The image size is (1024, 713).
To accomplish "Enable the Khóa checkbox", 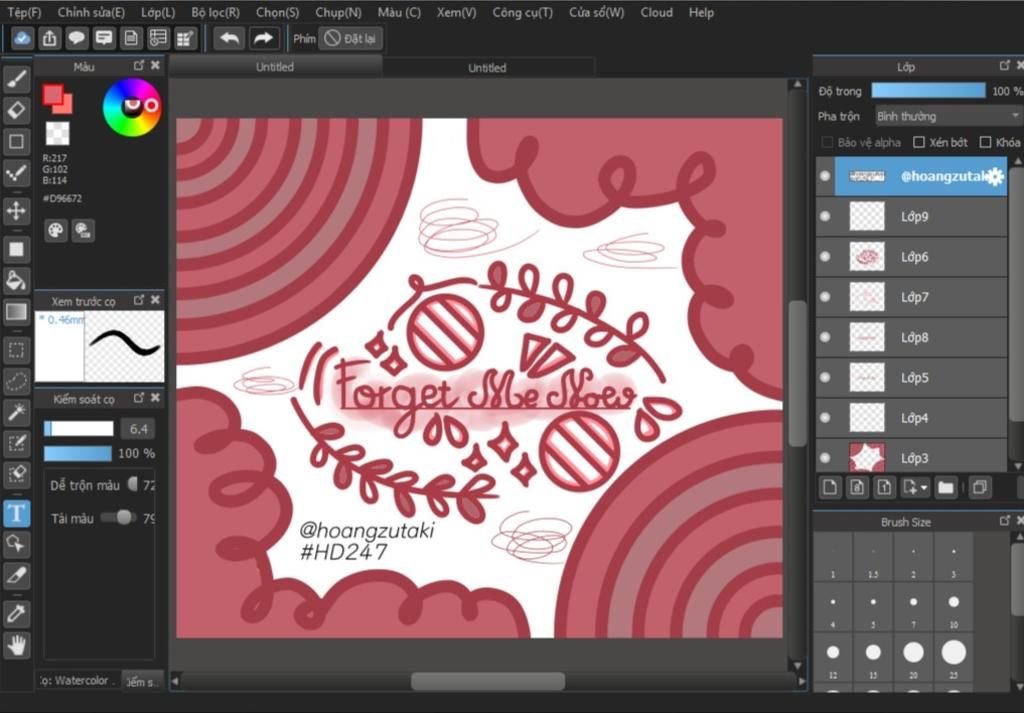I will [985, 142].
